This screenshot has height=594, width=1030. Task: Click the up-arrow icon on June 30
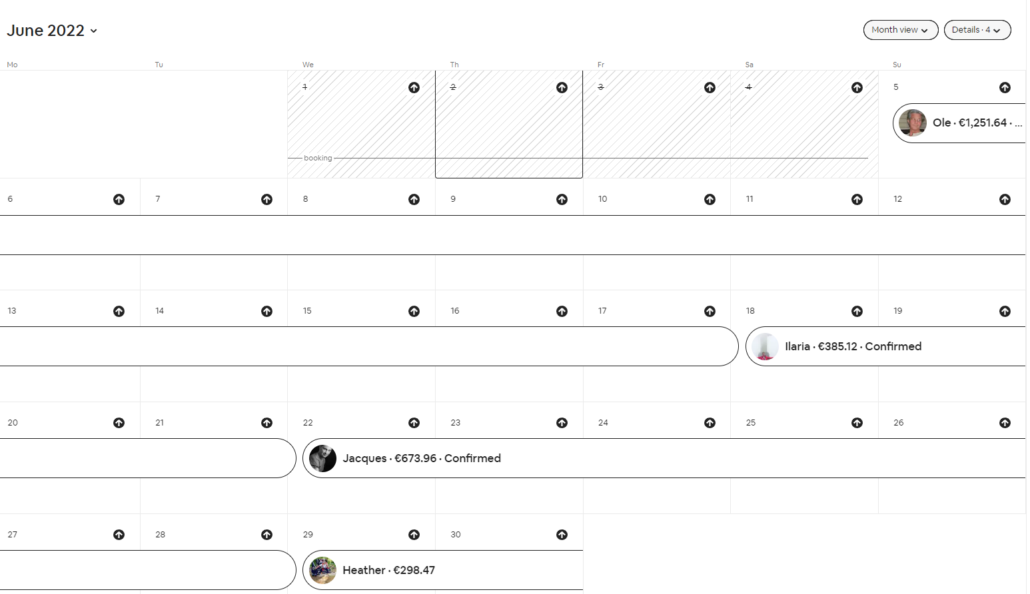[561, 536]
